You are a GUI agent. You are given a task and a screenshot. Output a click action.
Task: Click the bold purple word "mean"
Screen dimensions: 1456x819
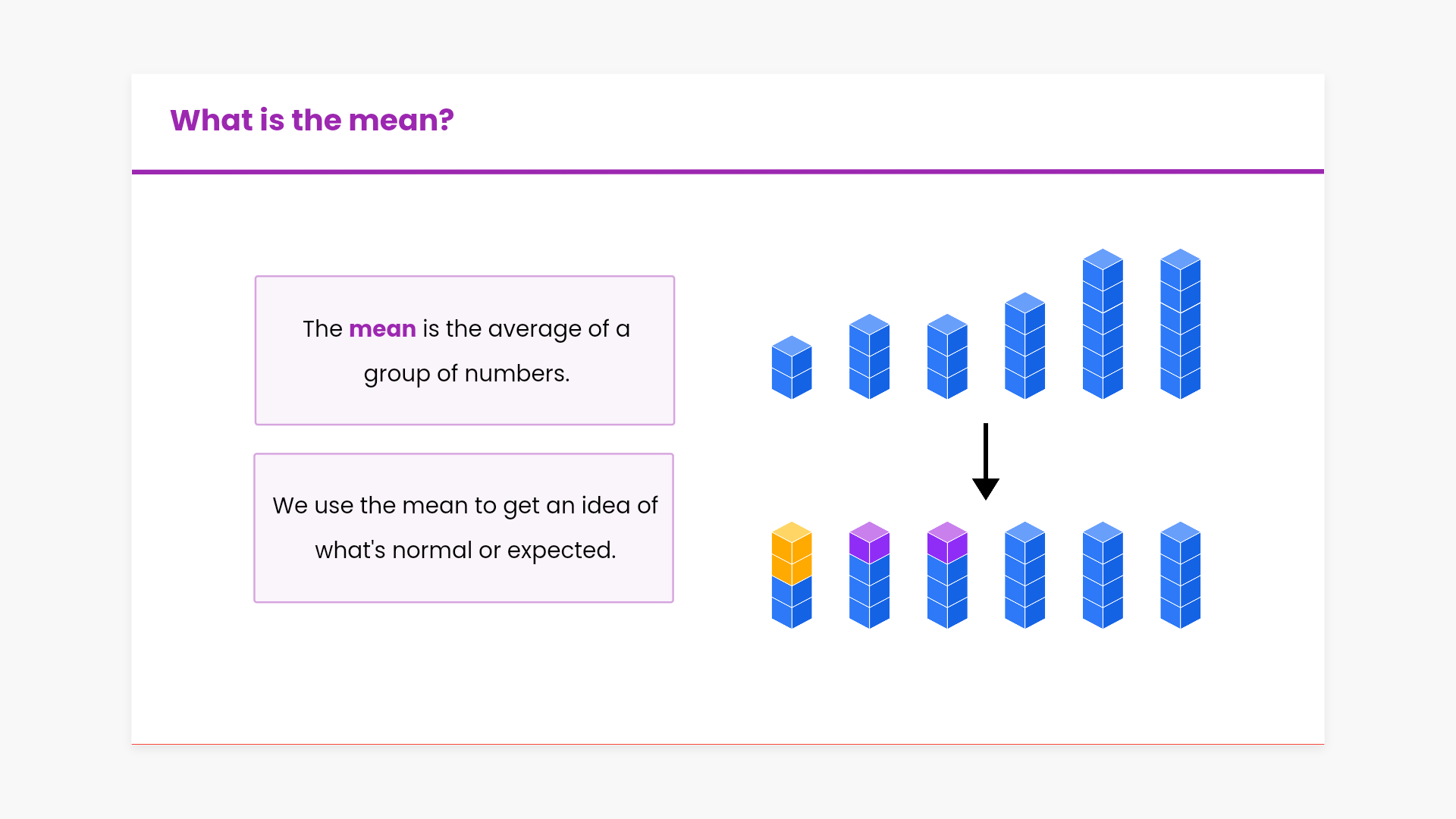tap(382, 329)
